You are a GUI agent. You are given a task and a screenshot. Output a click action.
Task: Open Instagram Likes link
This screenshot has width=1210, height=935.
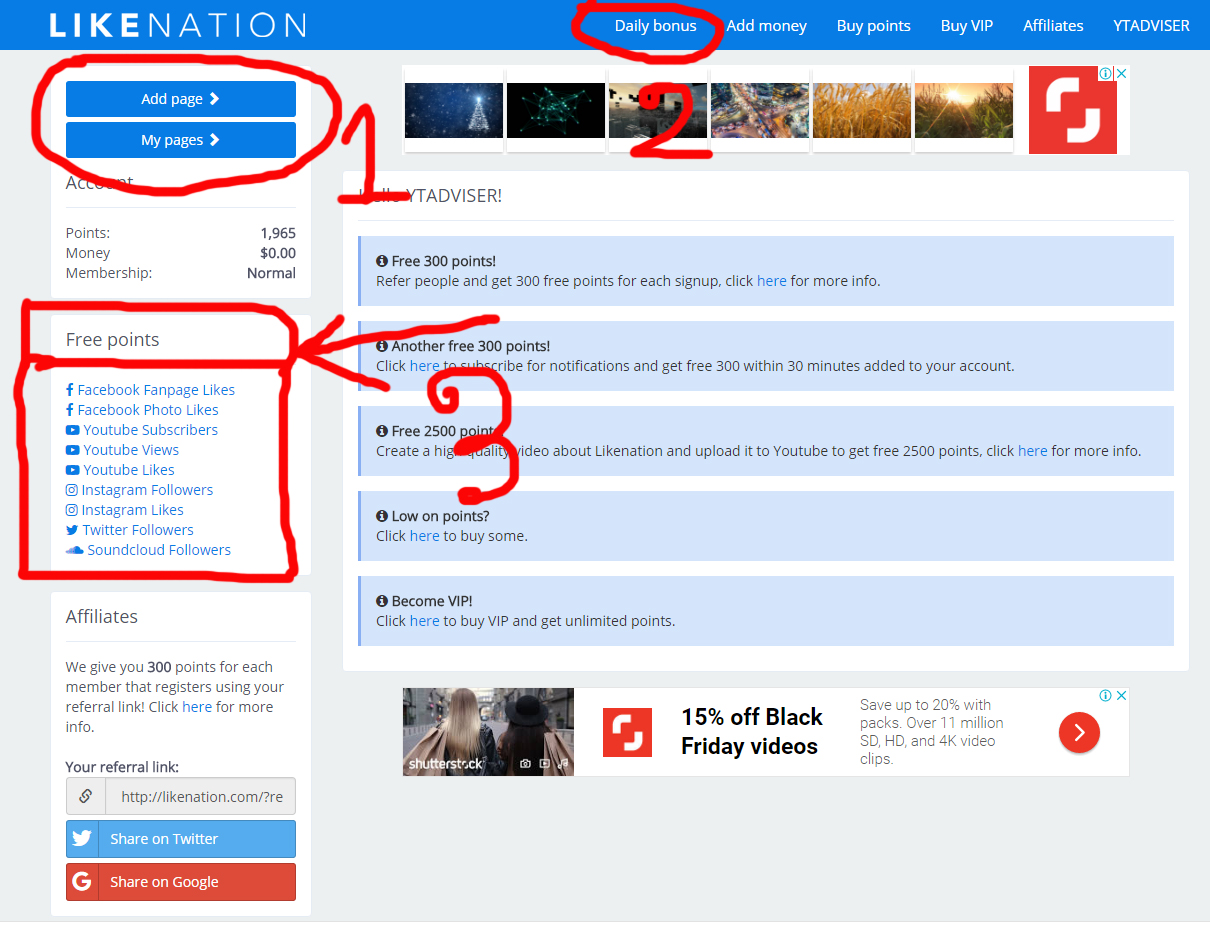click(132, 510)
